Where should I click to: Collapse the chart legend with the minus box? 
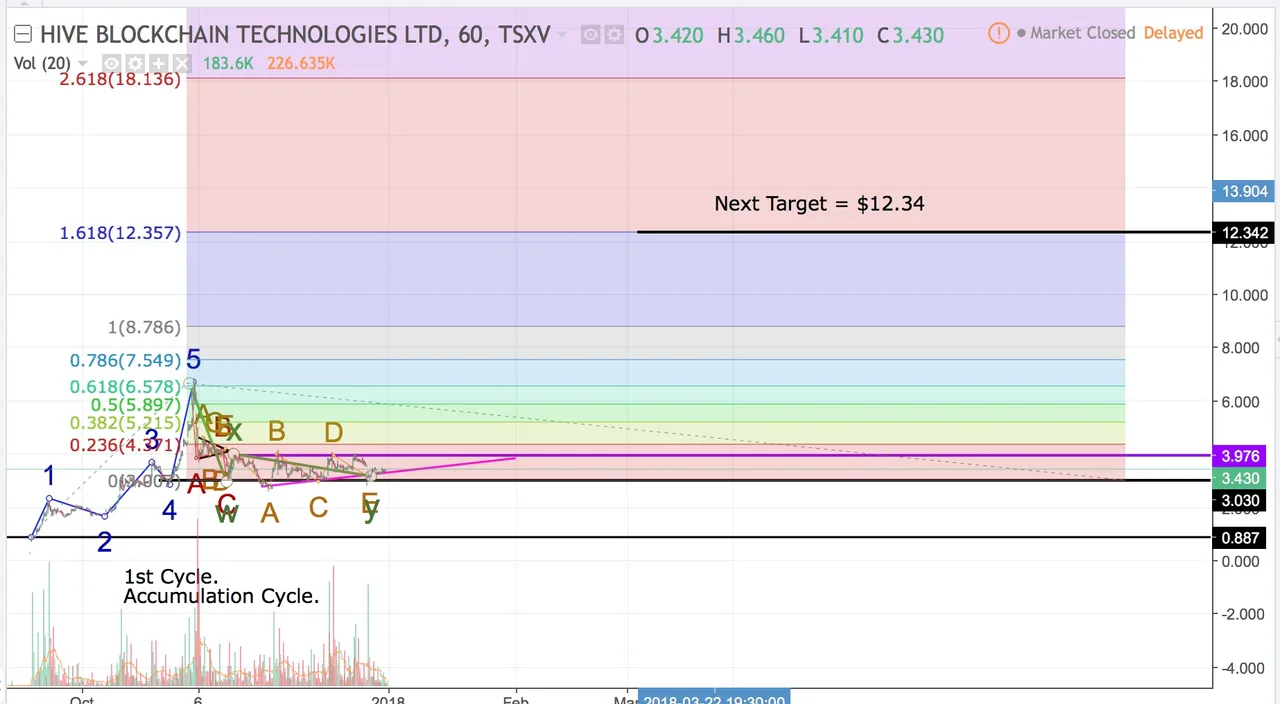[x=22, y=35]
